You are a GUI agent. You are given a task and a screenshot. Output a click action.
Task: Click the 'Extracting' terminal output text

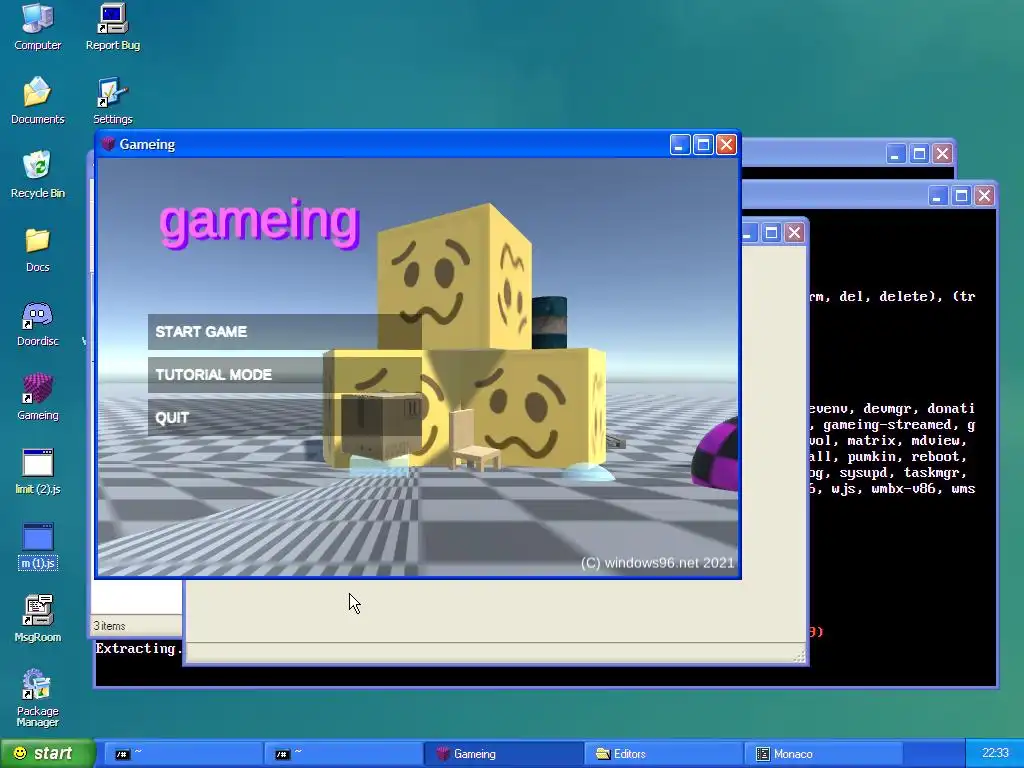138,648
